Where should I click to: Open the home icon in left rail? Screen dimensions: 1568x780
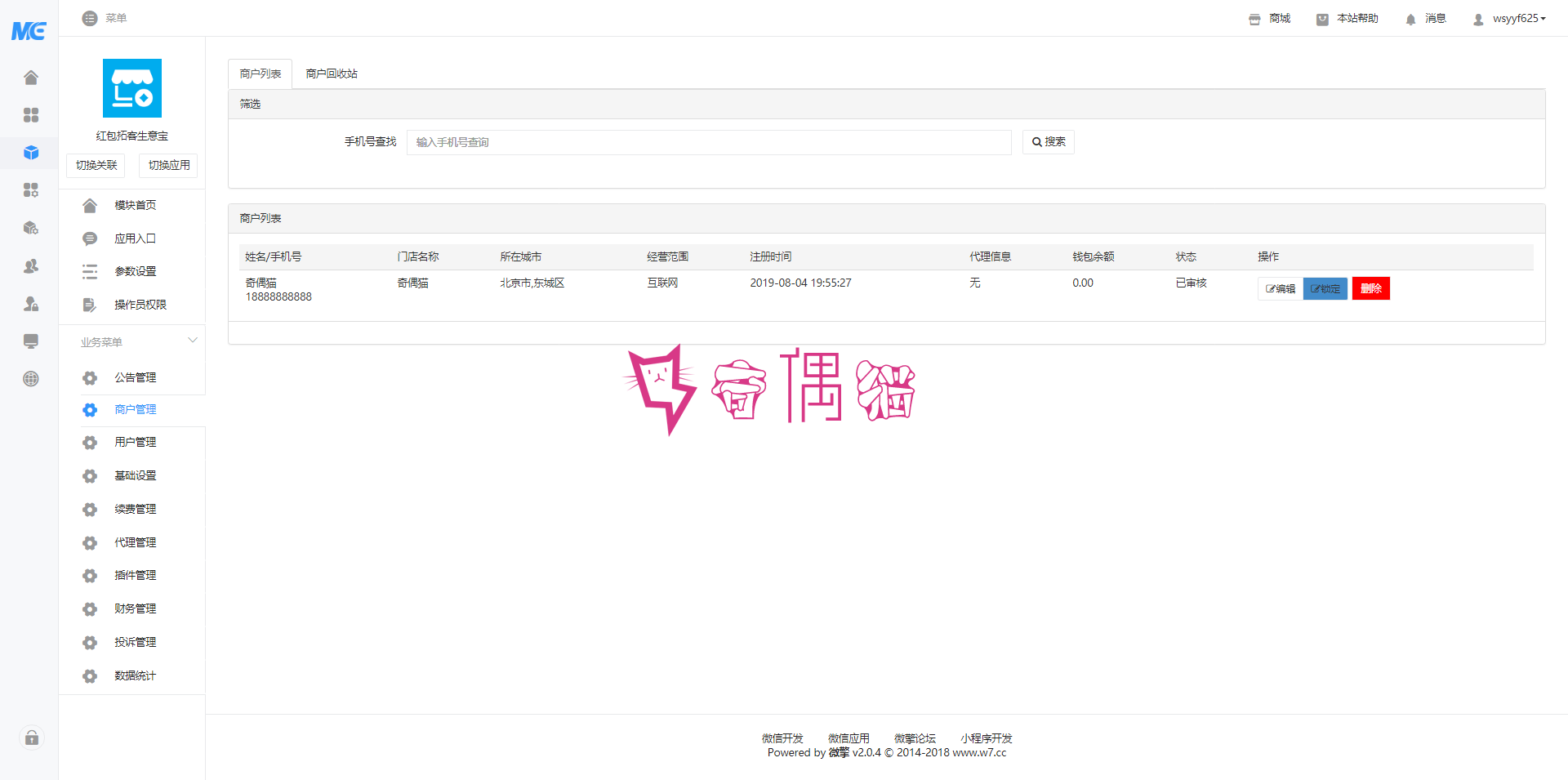(31, 78)
